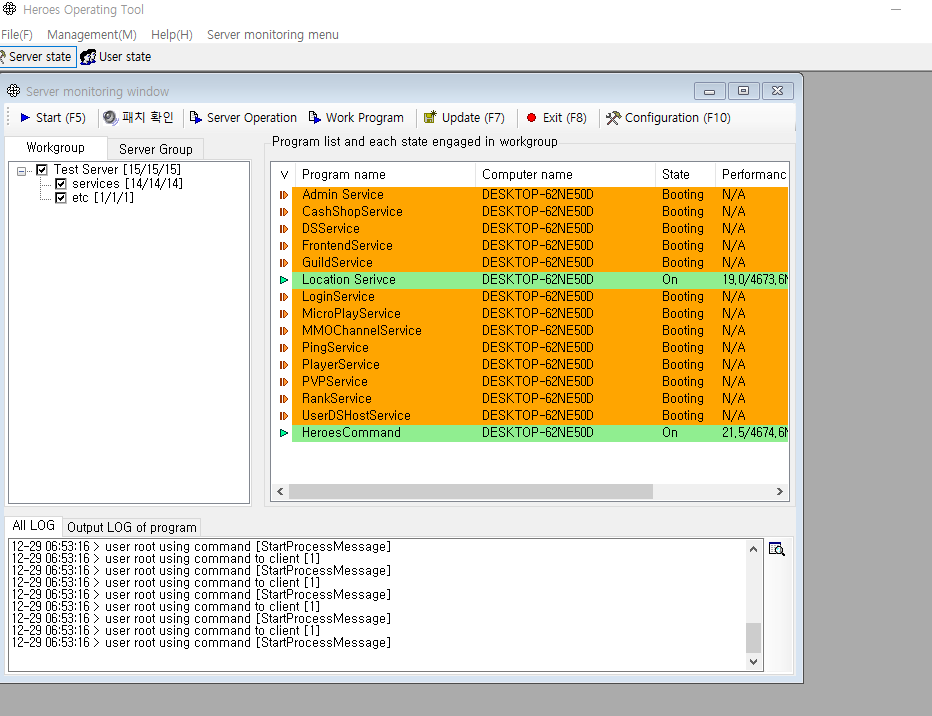Screen dimensions: 932x716
Task: Click the User state button
Action: pos(116,57)
